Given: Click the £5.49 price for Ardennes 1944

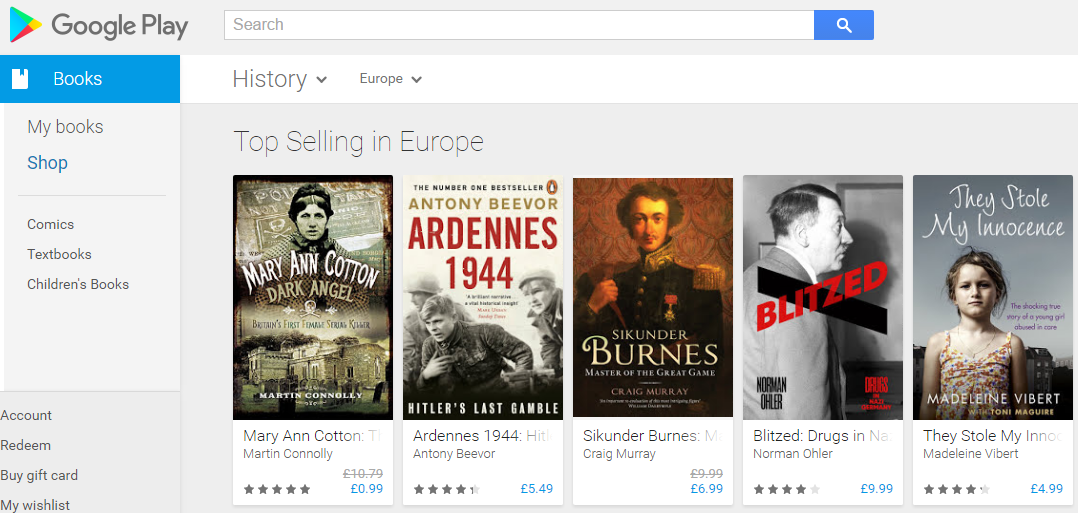Looking at the screenshot, I should pyautogui.click(x=536, y=489).
